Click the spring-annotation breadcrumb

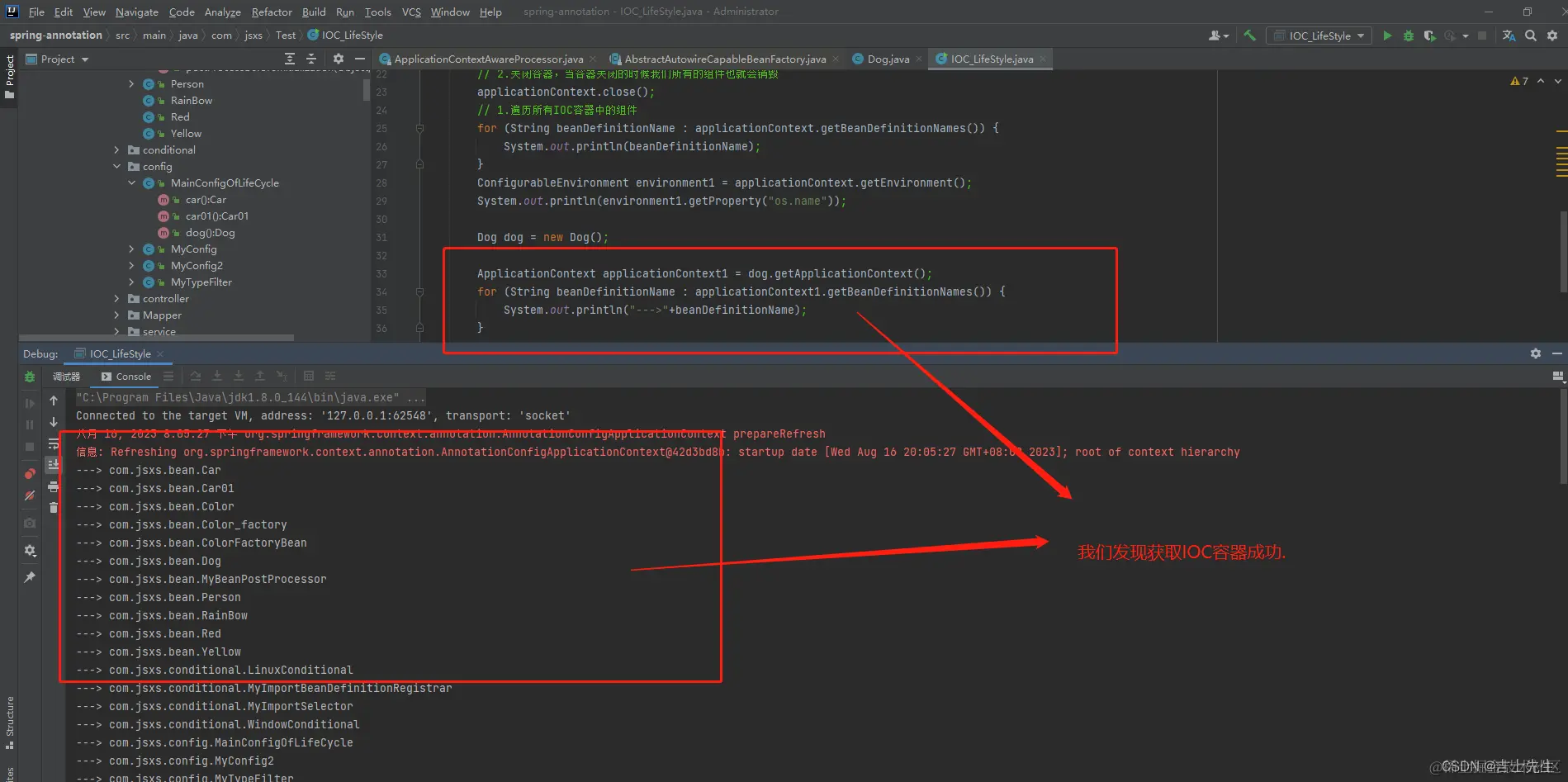tap(55, 36)
